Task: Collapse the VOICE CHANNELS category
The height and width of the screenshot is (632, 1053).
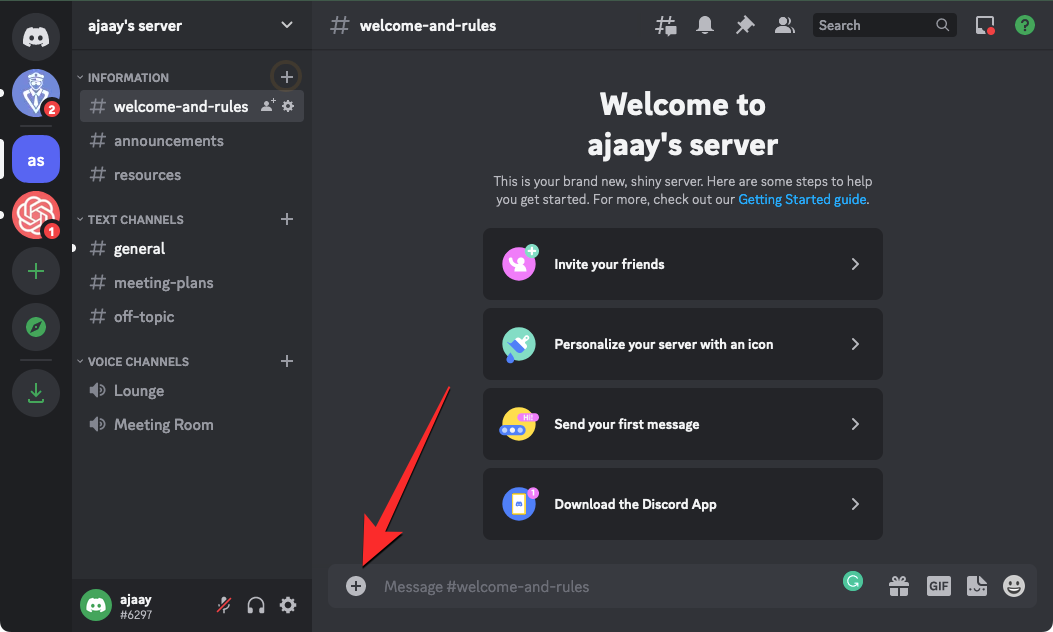Action: pyautogui.click(x=138, y=361)
